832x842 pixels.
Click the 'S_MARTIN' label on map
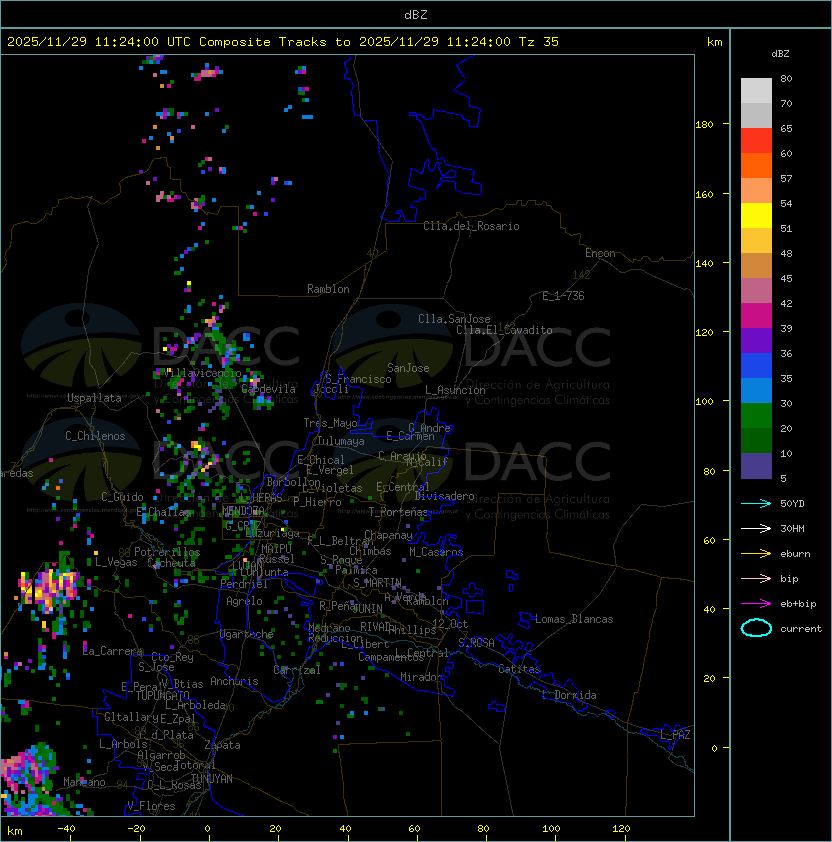click(x=377, y=583)
